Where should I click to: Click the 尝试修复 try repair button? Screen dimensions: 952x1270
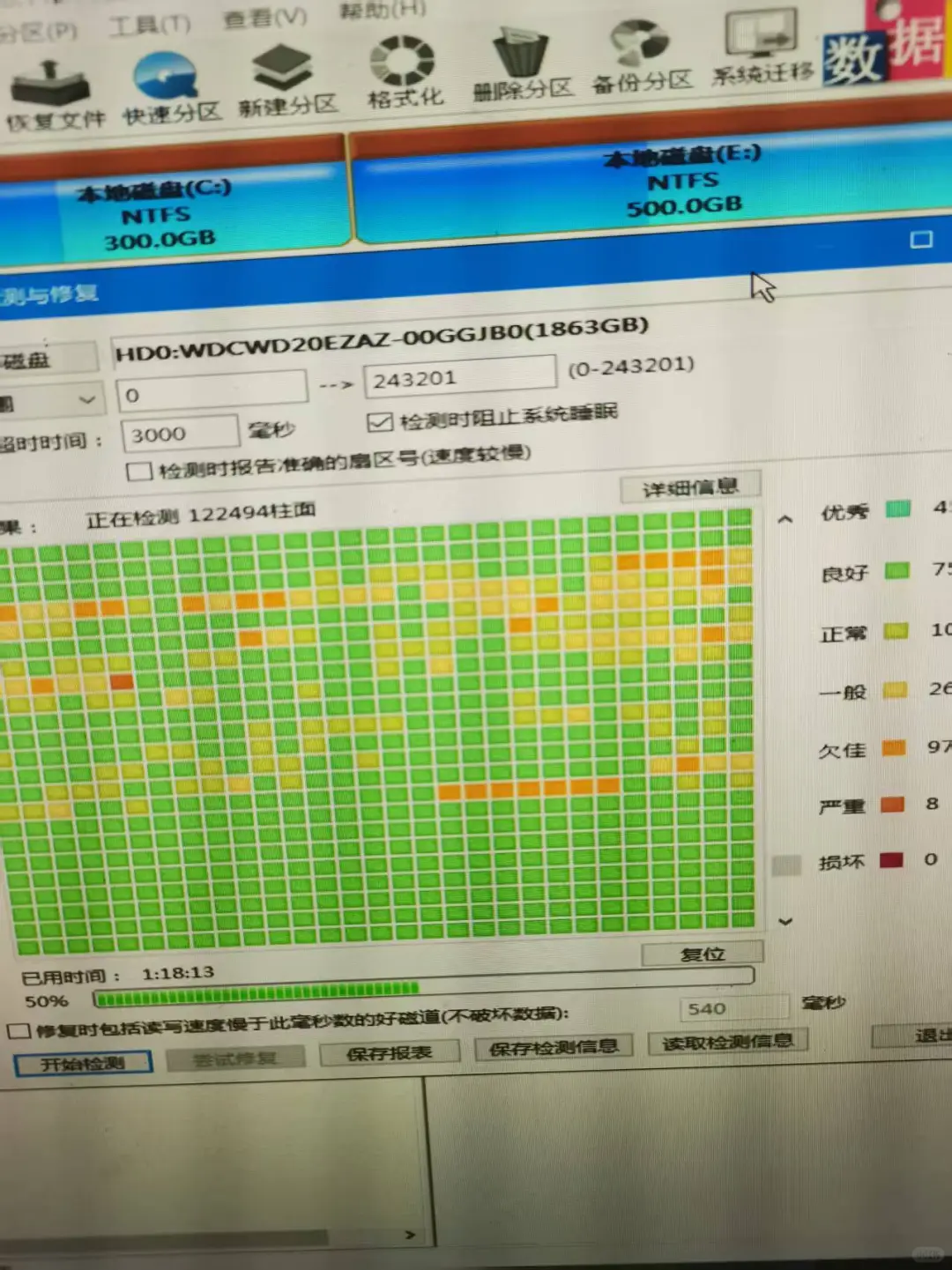[x=234, y=1058]
